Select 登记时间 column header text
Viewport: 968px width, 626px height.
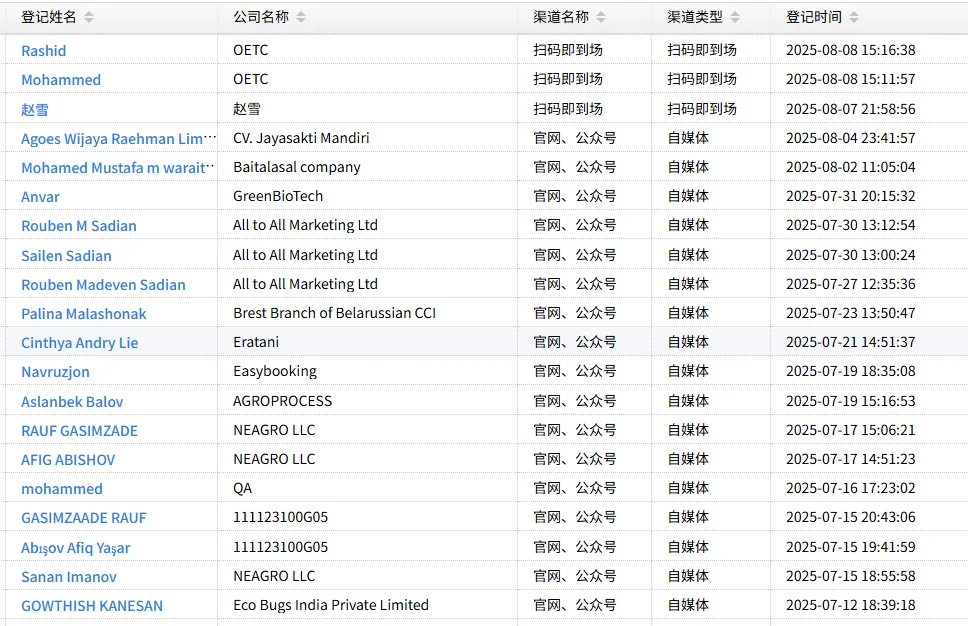[813, 17]
